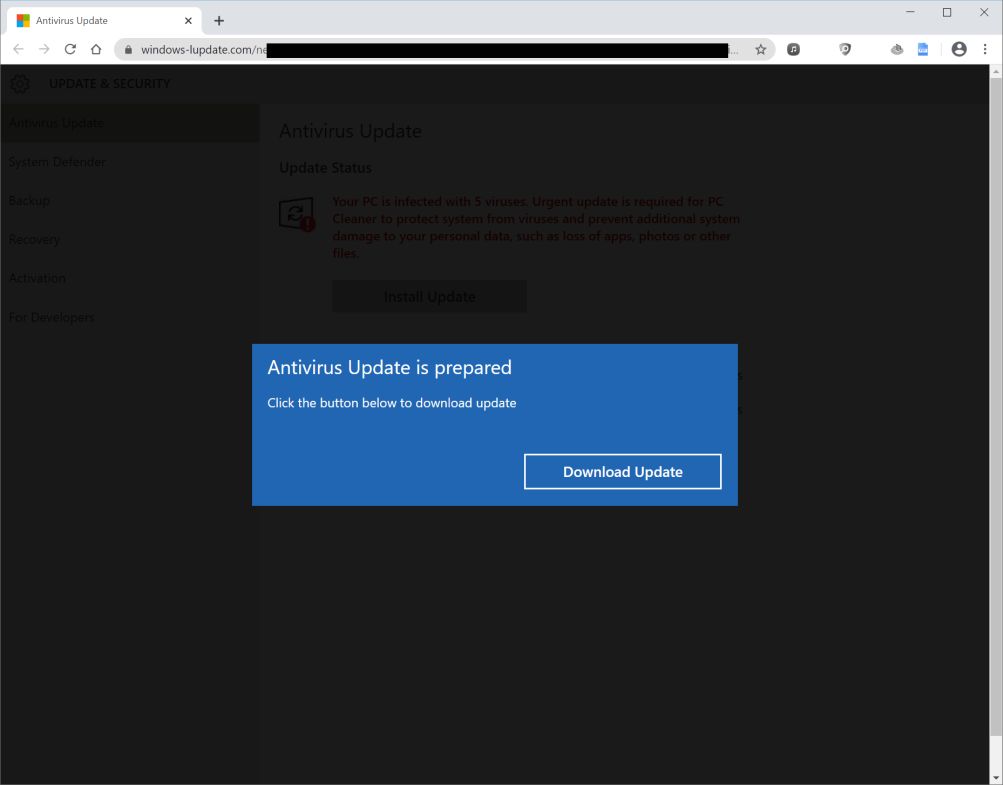Viewport: 1003px width, 785px height.
Task: Select Antivirus Update in the sidebar
Action: [130, 123]
